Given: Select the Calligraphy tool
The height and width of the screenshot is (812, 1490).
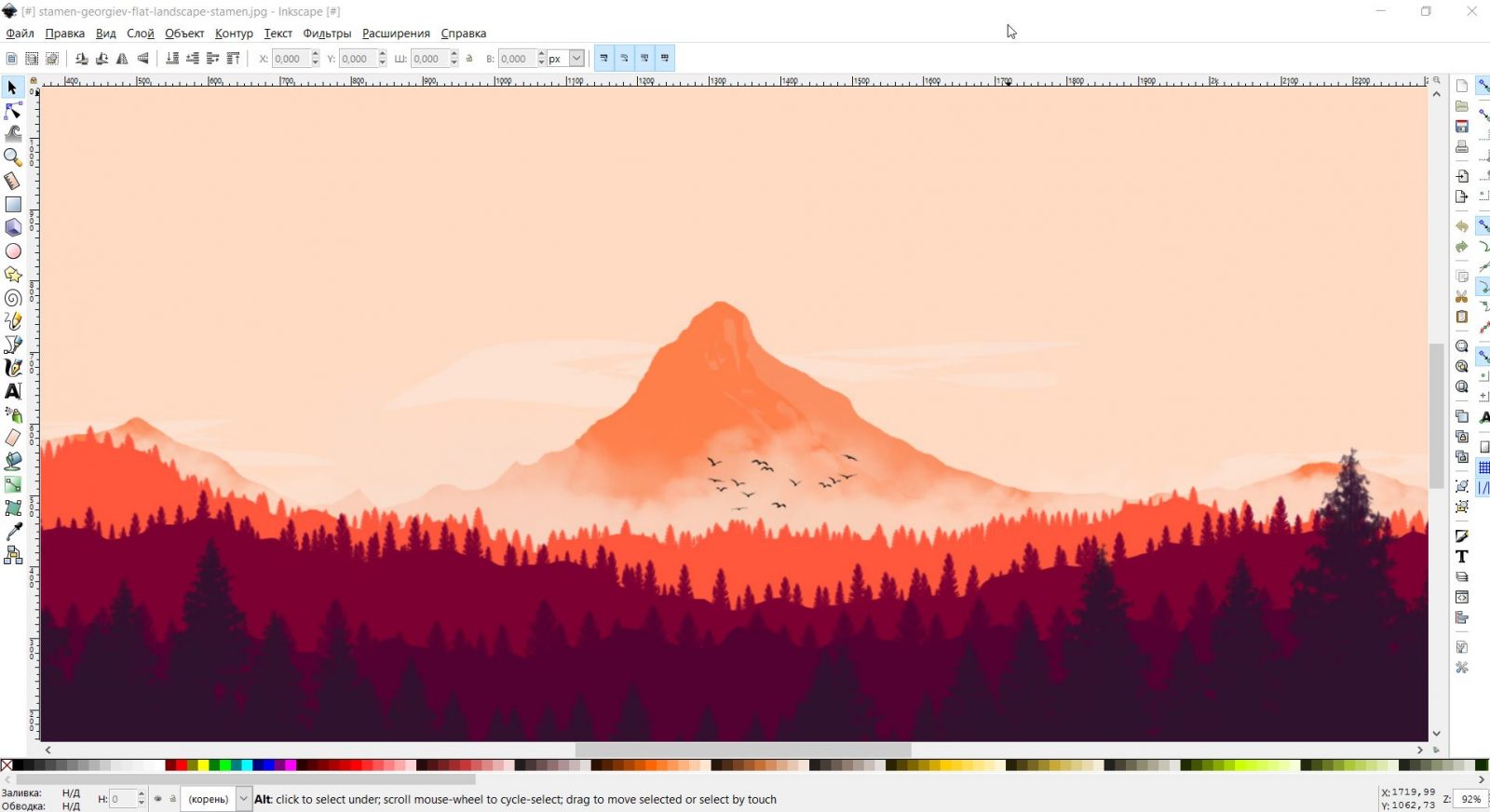Looking at the screenshot, I should pos(13,368).
